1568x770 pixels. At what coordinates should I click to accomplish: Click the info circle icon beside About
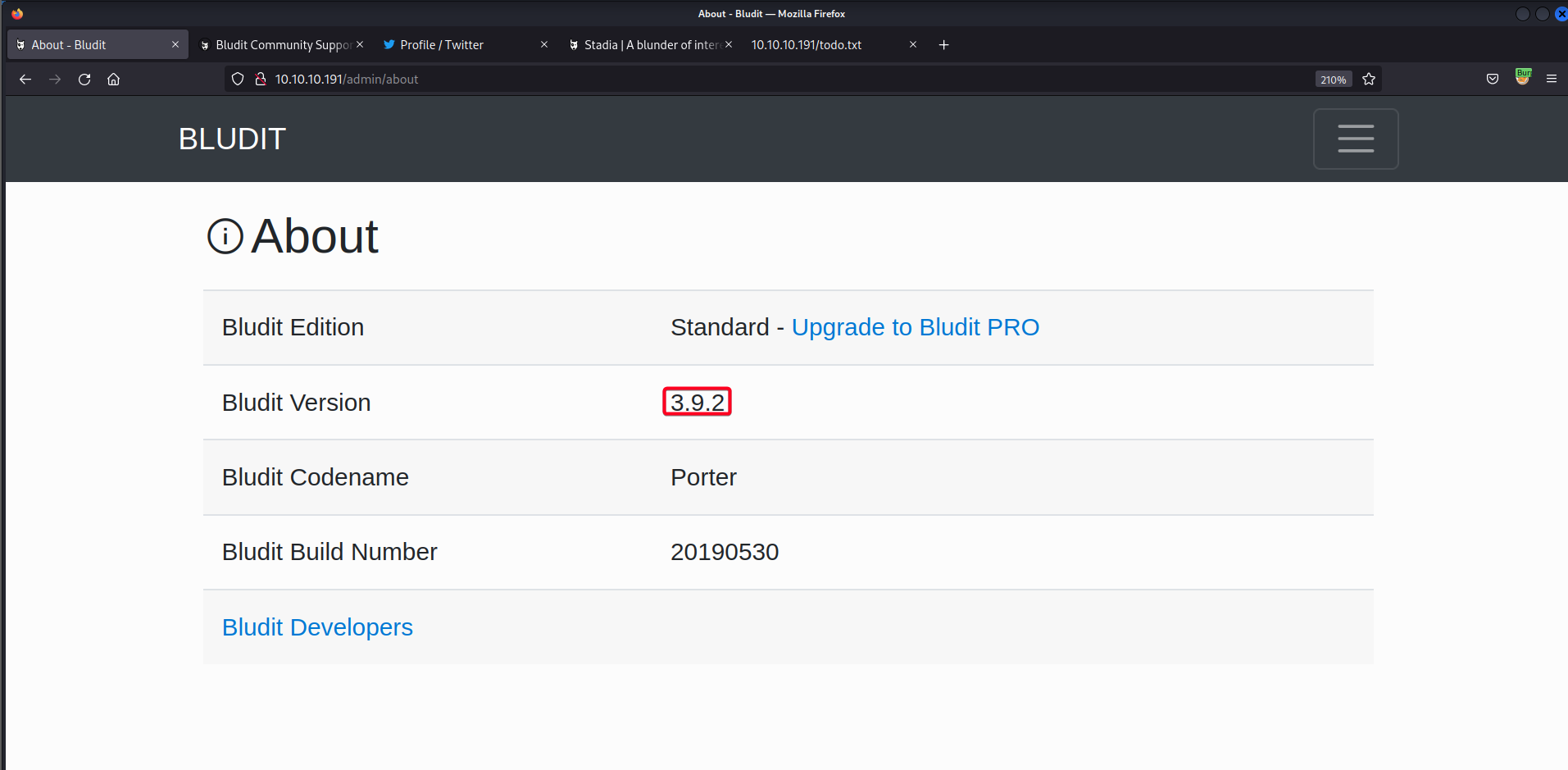click(225, 236)
